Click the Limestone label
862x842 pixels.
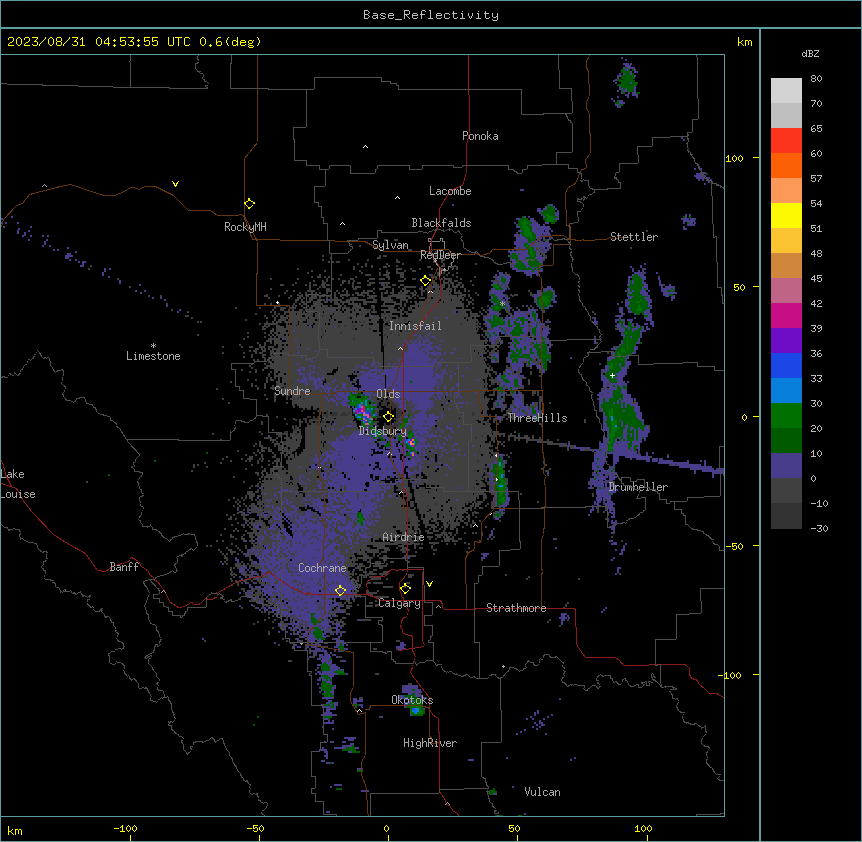coord(153,356)
